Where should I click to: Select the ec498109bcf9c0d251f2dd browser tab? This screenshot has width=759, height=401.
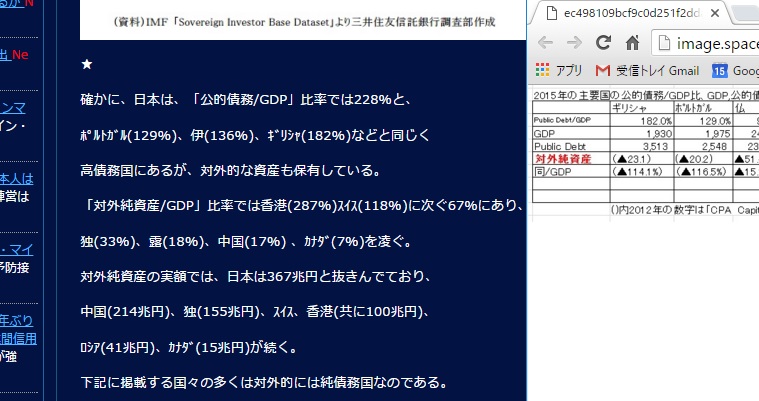pos(631,13)
